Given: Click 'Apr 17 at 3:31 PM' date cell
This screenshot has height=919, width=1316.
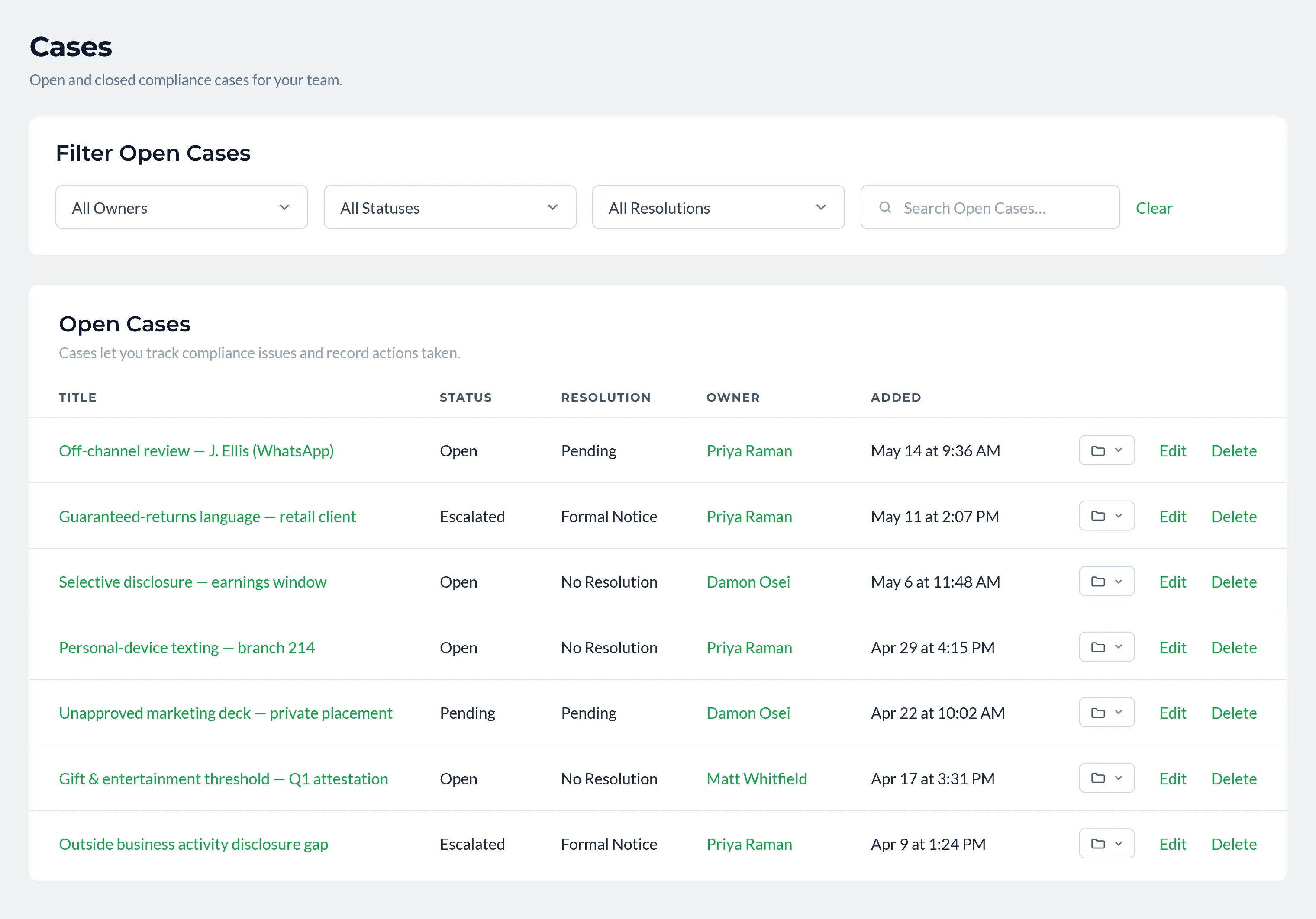Looking at the screenshot, I should pos(932,779).
